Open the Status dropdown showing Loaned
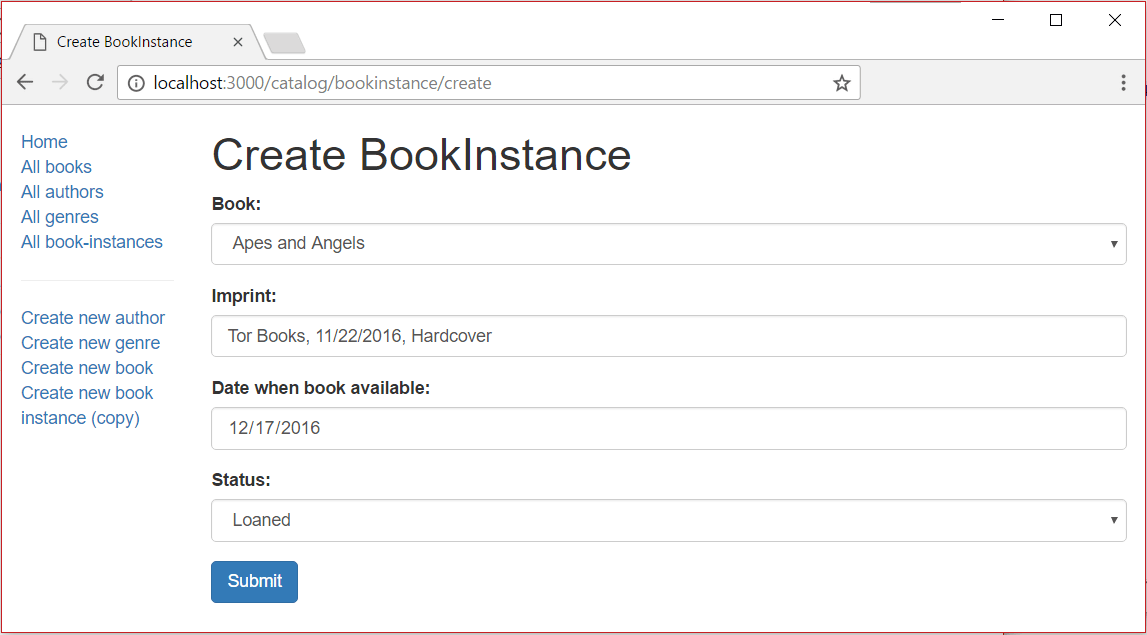 click(x=668, y=521)
